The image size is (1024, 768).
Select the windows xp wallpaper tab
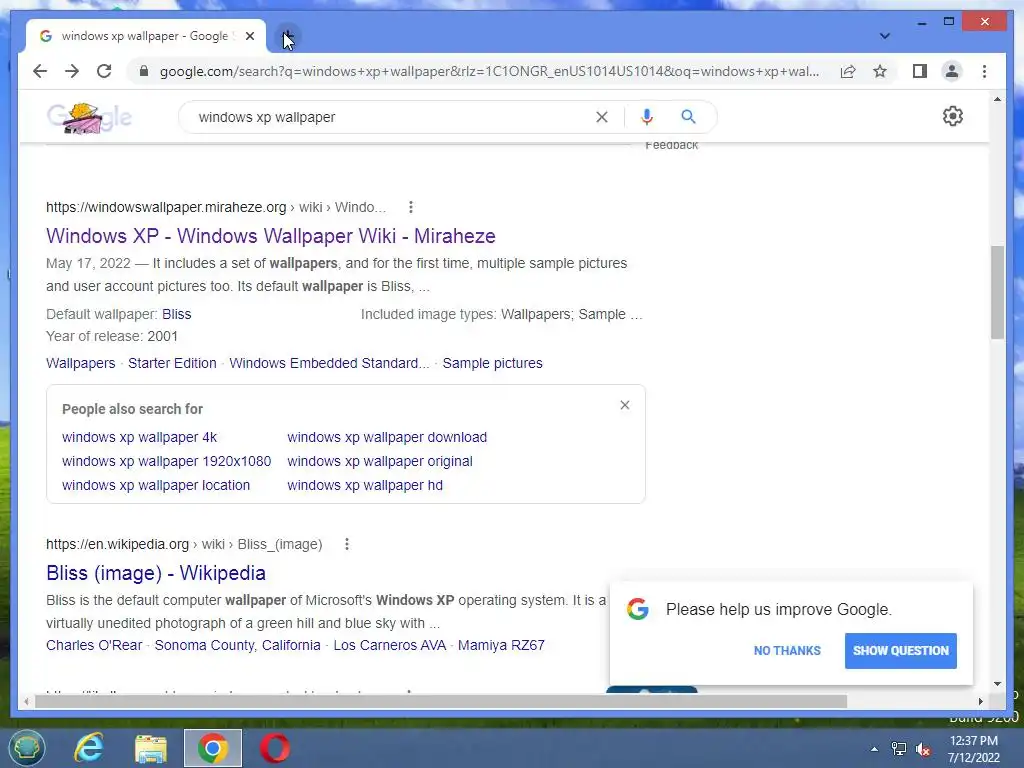(x=145, y=36)
